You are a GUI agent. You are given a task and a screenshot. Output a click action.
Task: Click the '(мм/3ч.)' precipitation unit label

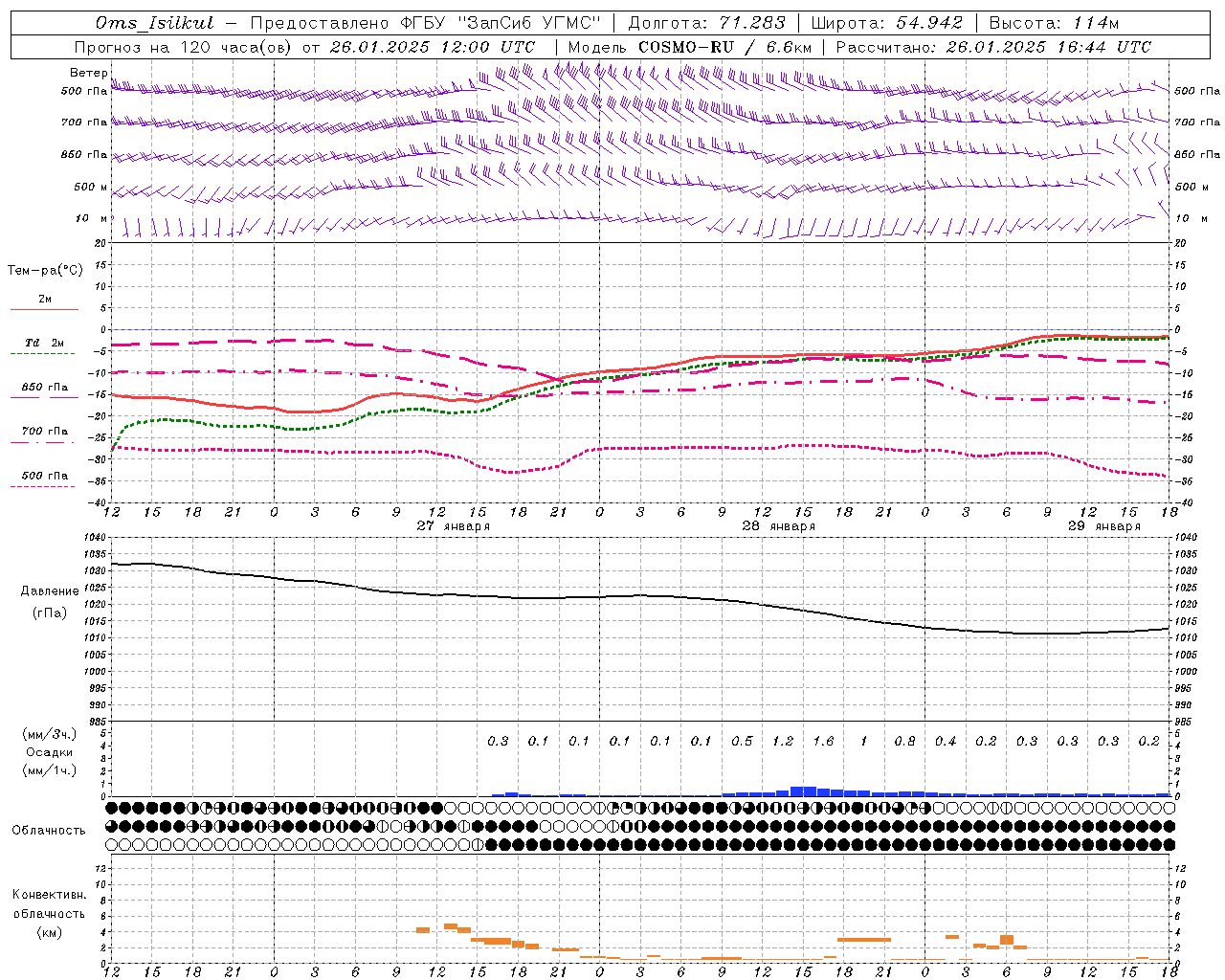(x=50, y=734)
